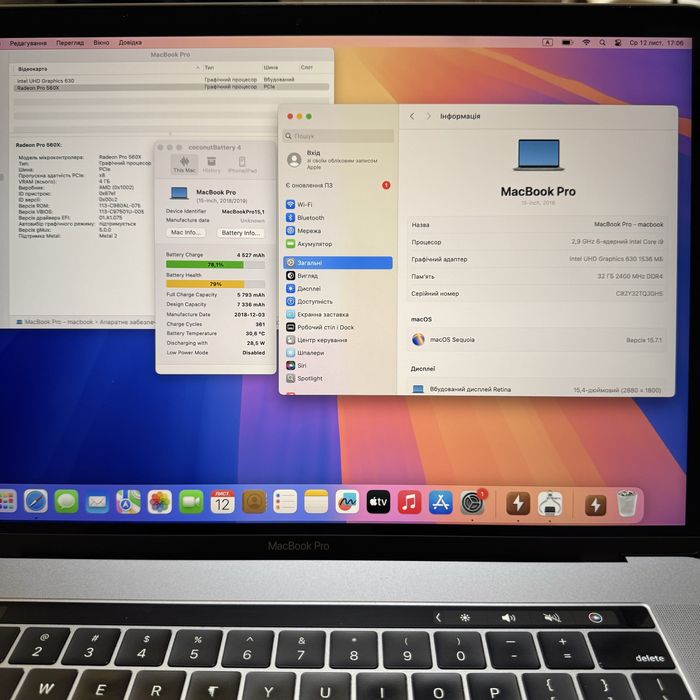
Task: Switch to This Mac tab in coconutBattery
Action: pos(184,164)
